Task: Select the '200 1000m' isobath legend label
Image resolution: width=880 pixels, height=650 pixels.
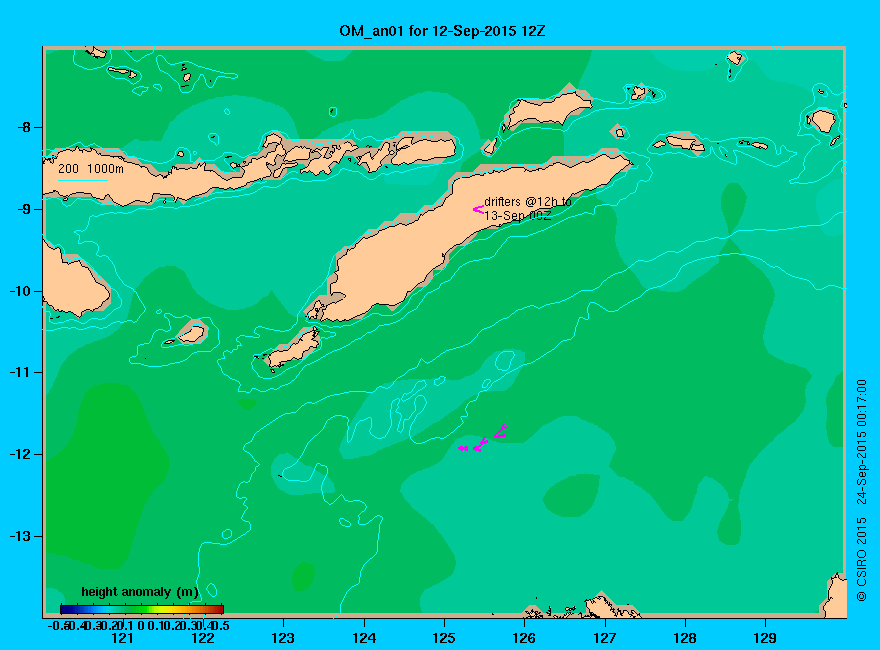Action: 91,168
